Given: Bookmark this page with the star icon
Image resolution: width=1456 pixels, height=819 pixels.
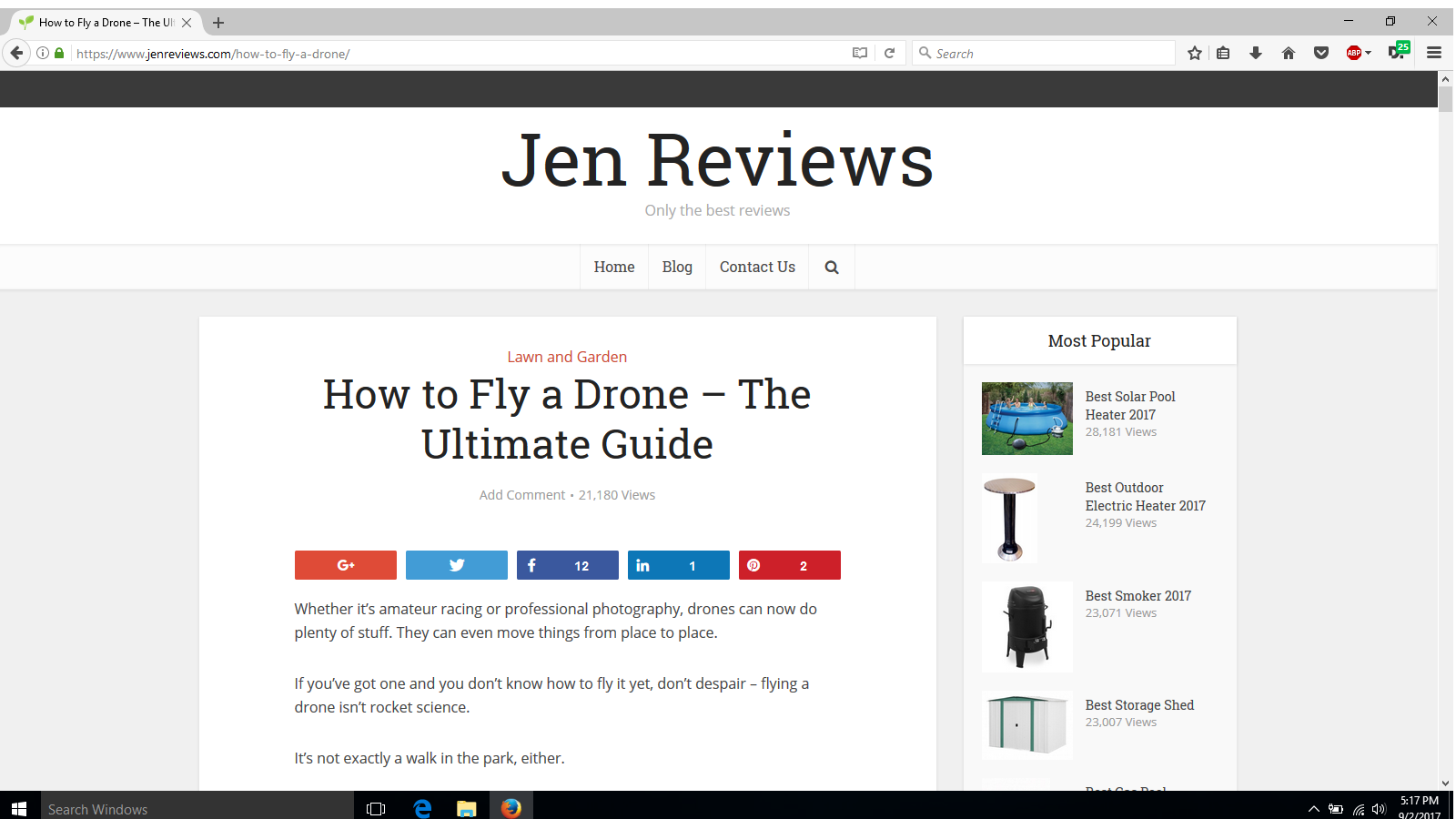Looking at the screenshot, I should coord(1195,54).
